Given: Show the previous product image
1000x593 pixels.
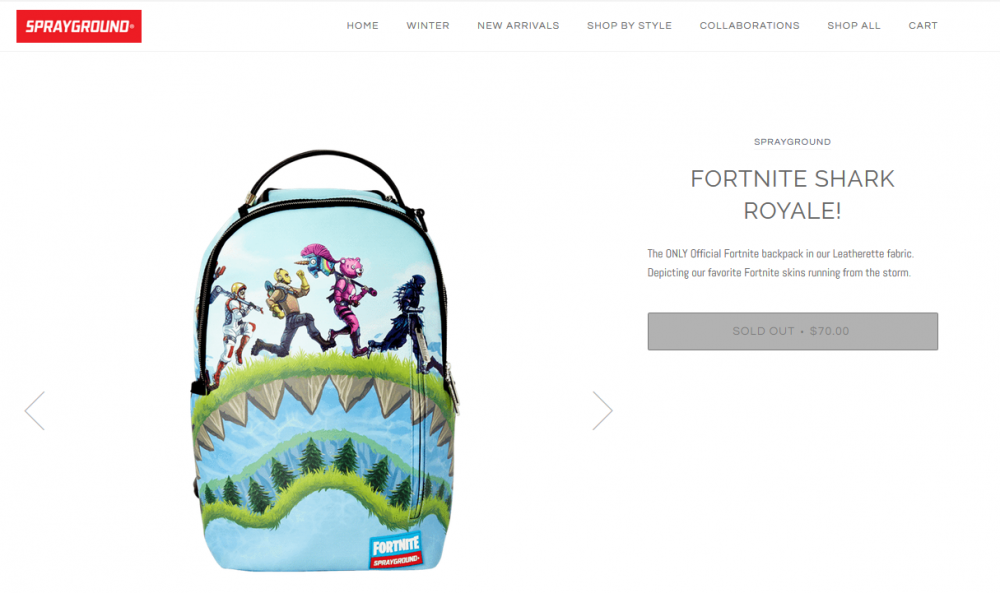Looking at the screenshot, I should [34, 411].
